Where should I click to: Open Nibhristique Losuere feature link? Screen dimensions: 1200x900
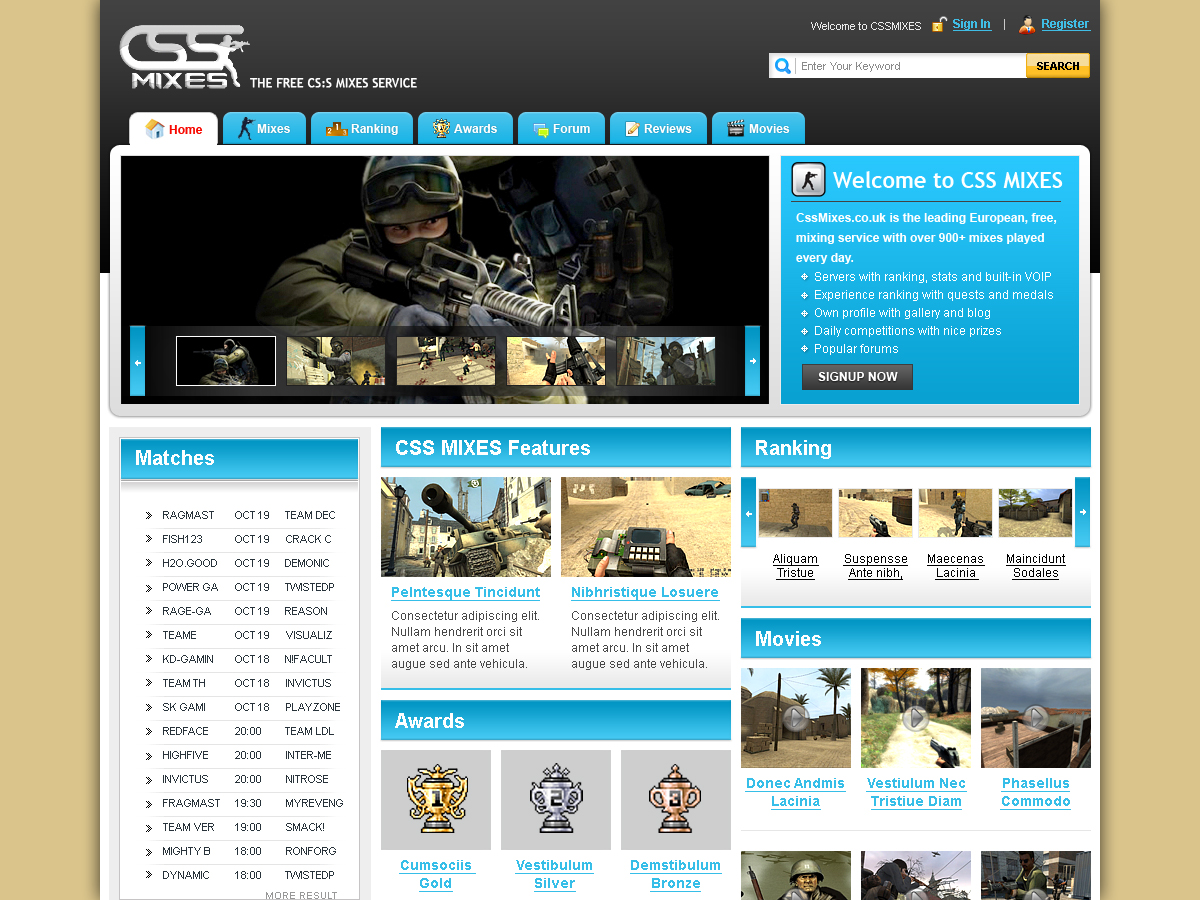[645, 592]
